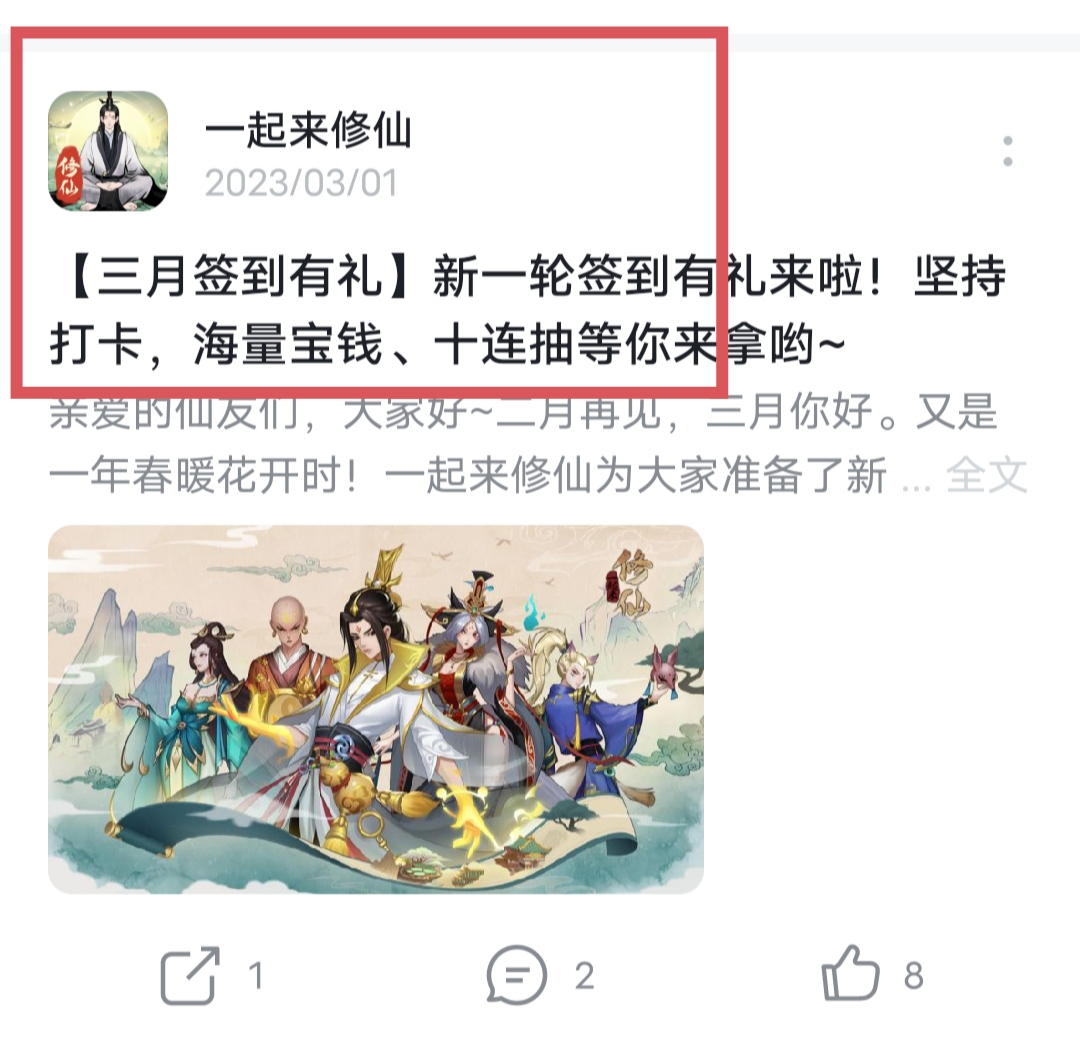Expand the post with 全文 link
This screenshot has height=1060, width=1080.
pyautogui.click(x=987, y=475)
